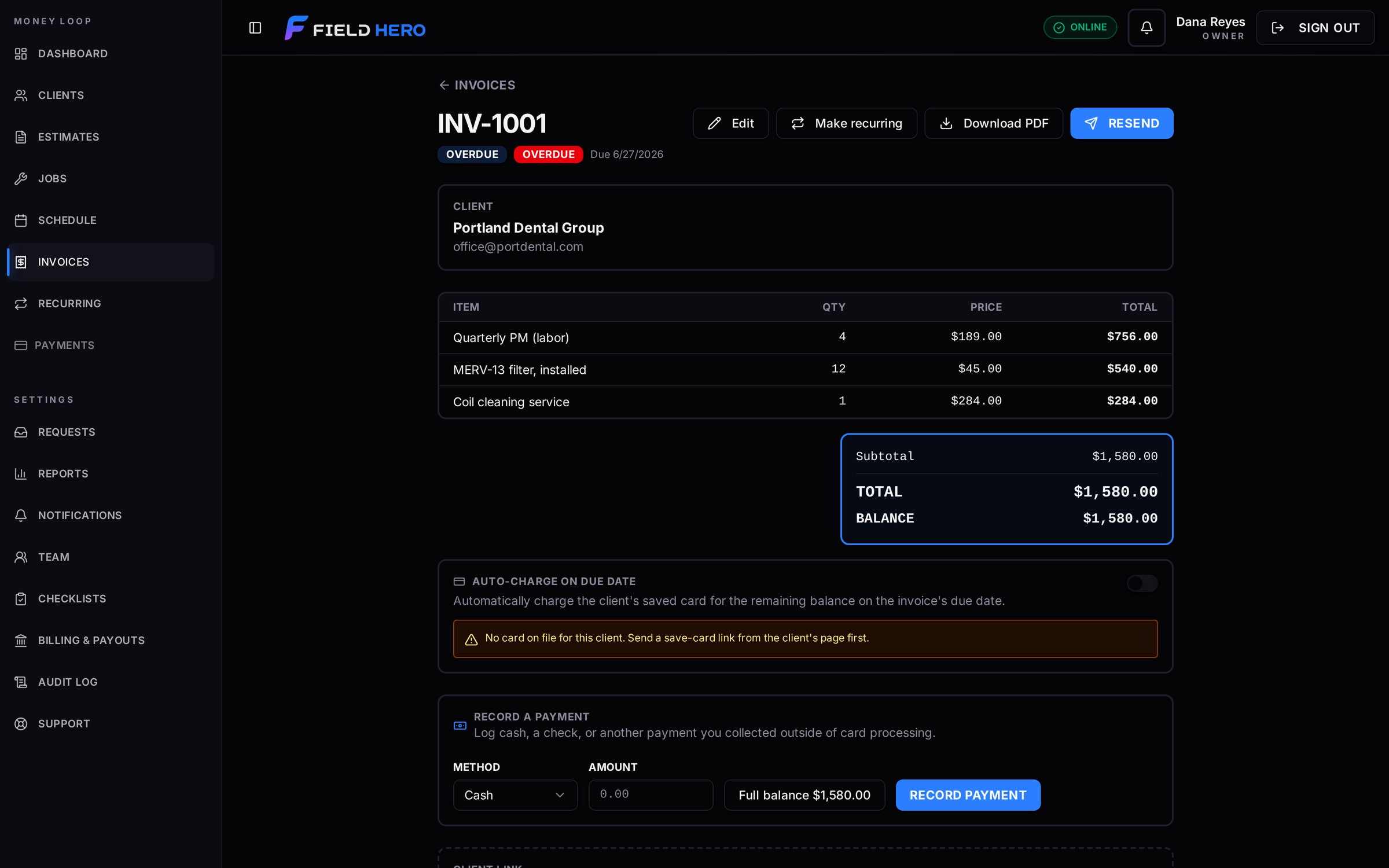The width and height of the screenshot is (1389, 868).
Task: Click the Subtotal $1,580.00 amount
Action: coord(1125,457)
